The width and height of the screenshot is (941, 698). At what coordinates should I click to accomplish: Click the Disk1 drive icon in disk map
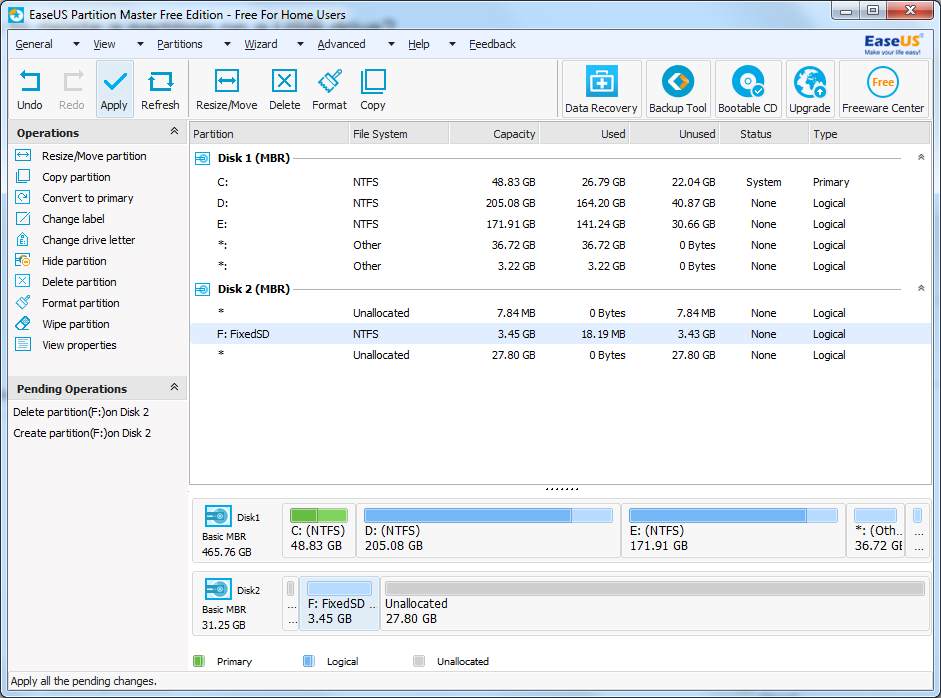click(x=218, y=516)
